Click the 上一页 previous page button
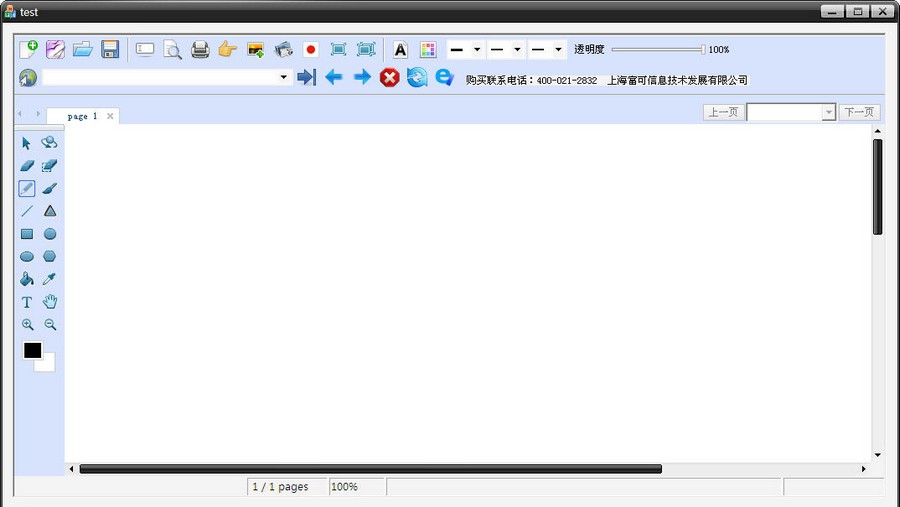Image resolution: width=900 pixels, height=507 pixels. [x=723, y=112]
